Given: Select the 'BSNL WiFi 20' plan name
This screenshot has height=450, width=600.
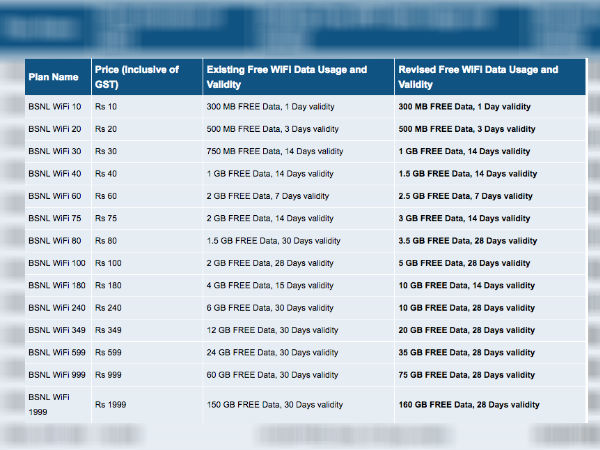Looking at the screenshot, I should click(x=55, y=129).
